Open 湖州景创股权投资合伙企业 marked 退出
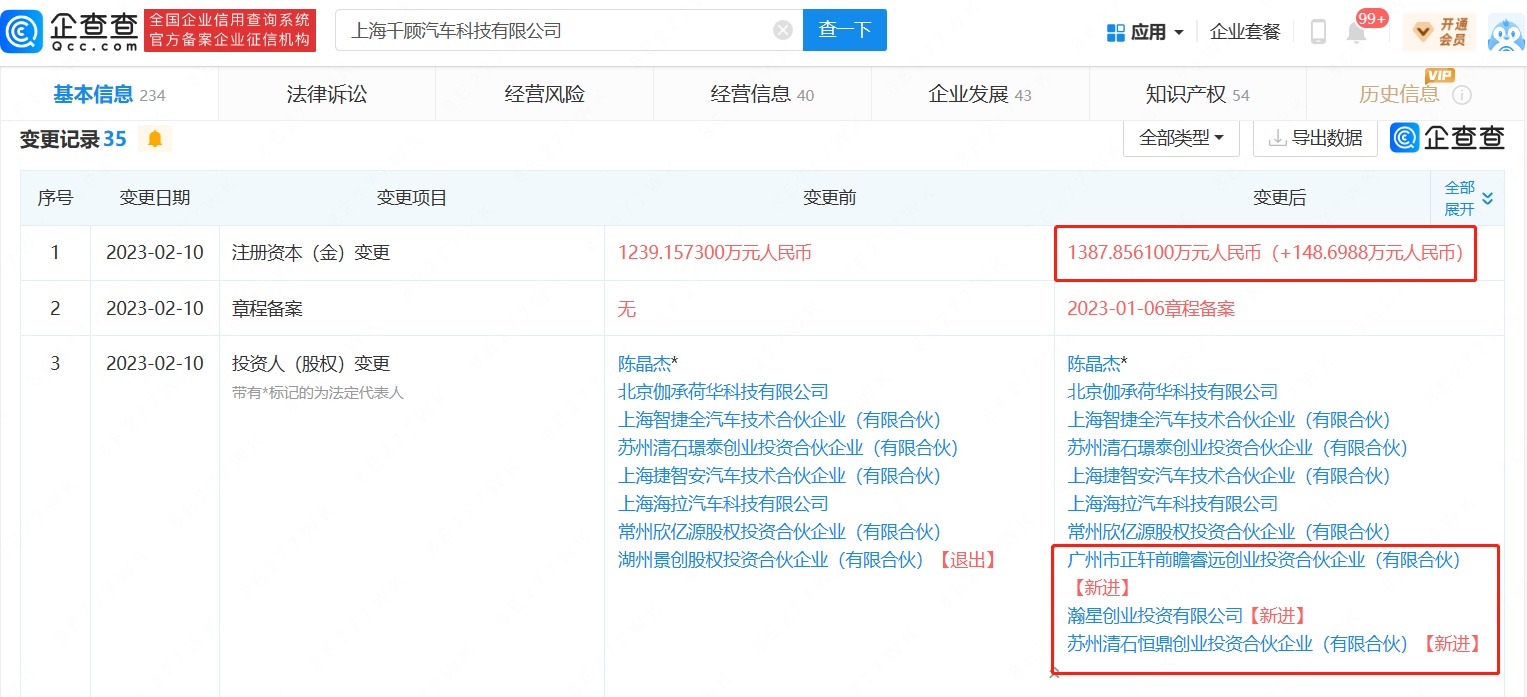The height and width of the screenshot is (697, 1527). point(771,560)
